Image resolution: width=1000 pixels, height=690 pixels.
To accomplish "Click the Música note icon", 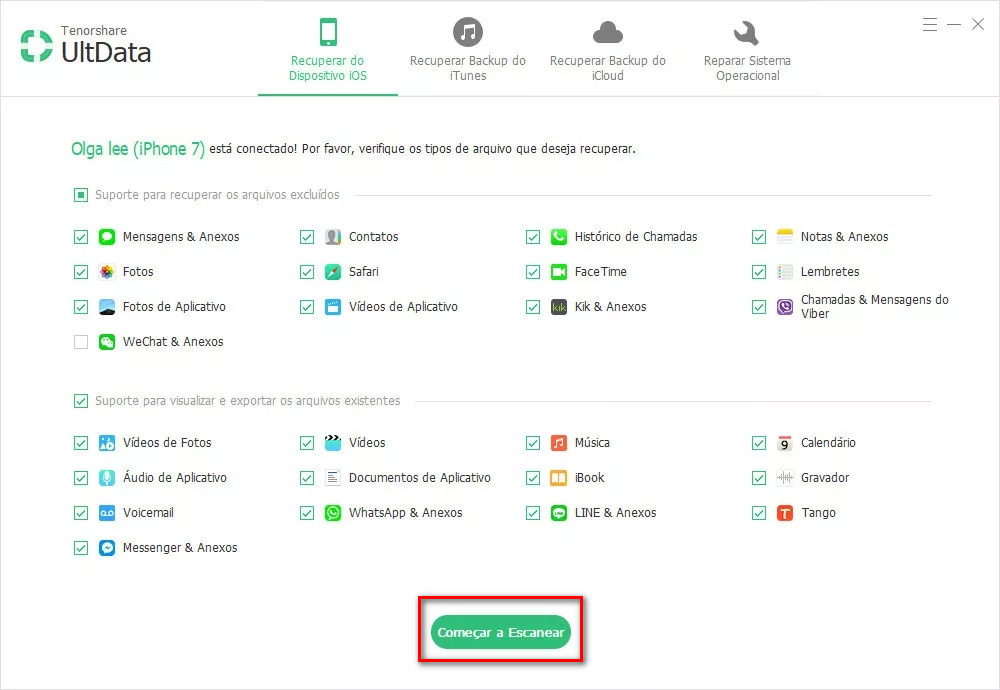I will [559, 443].
